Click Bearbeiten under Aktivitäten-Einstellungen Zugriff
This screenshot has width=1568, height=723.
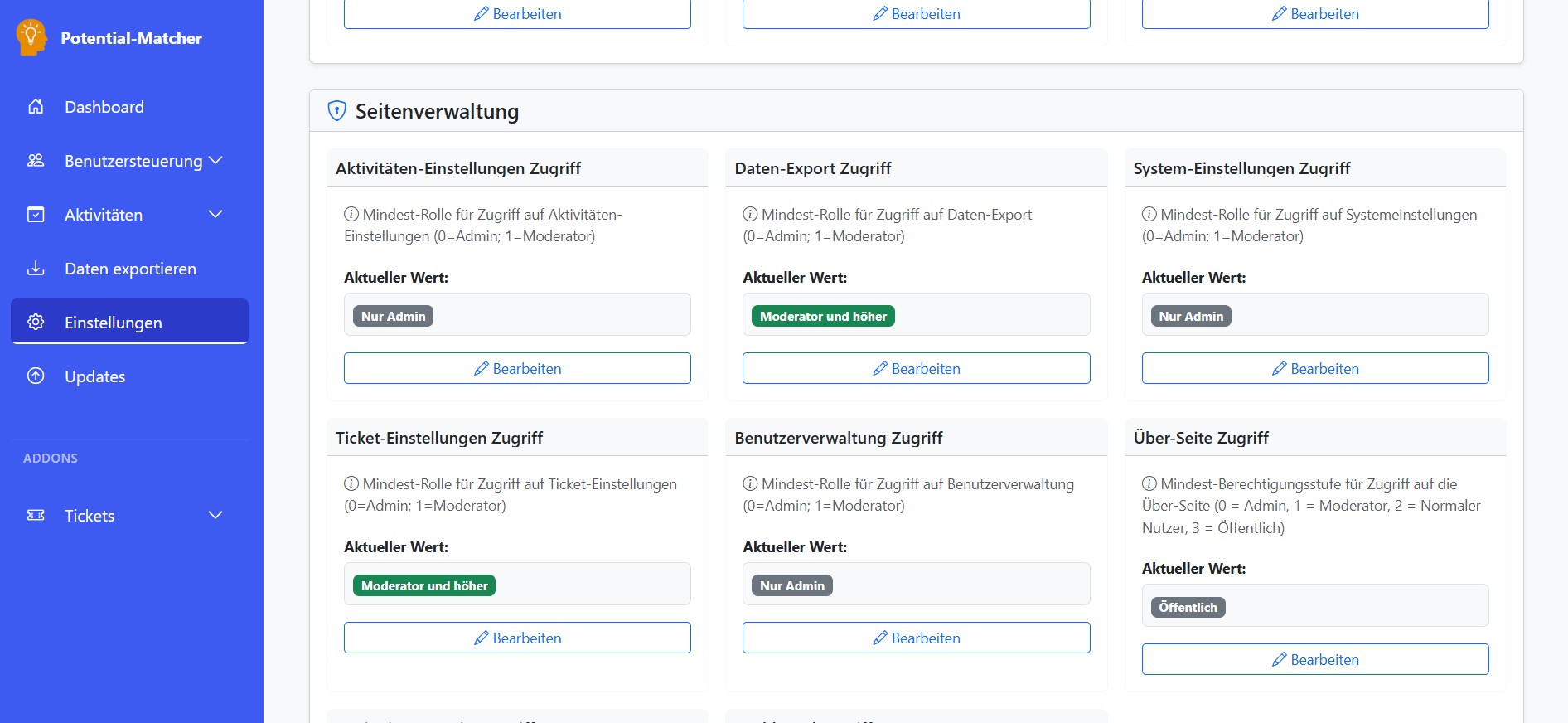click(x=517, y=368)
